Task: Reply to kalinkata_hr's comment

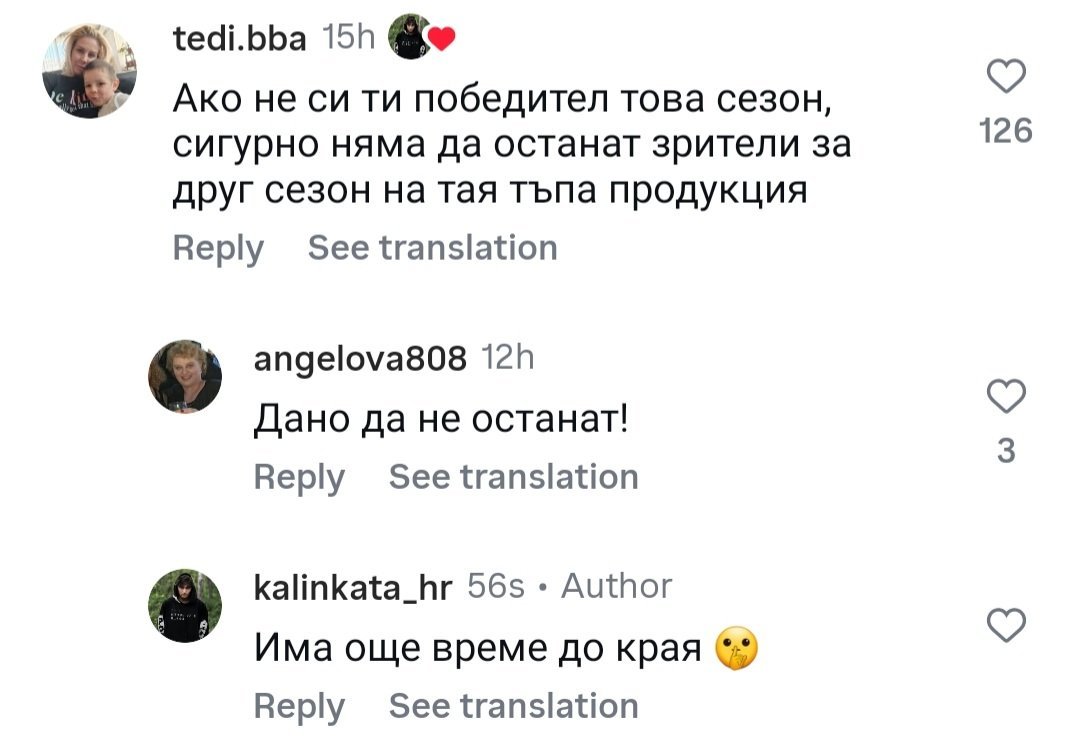Action: [x=299, y=706]
